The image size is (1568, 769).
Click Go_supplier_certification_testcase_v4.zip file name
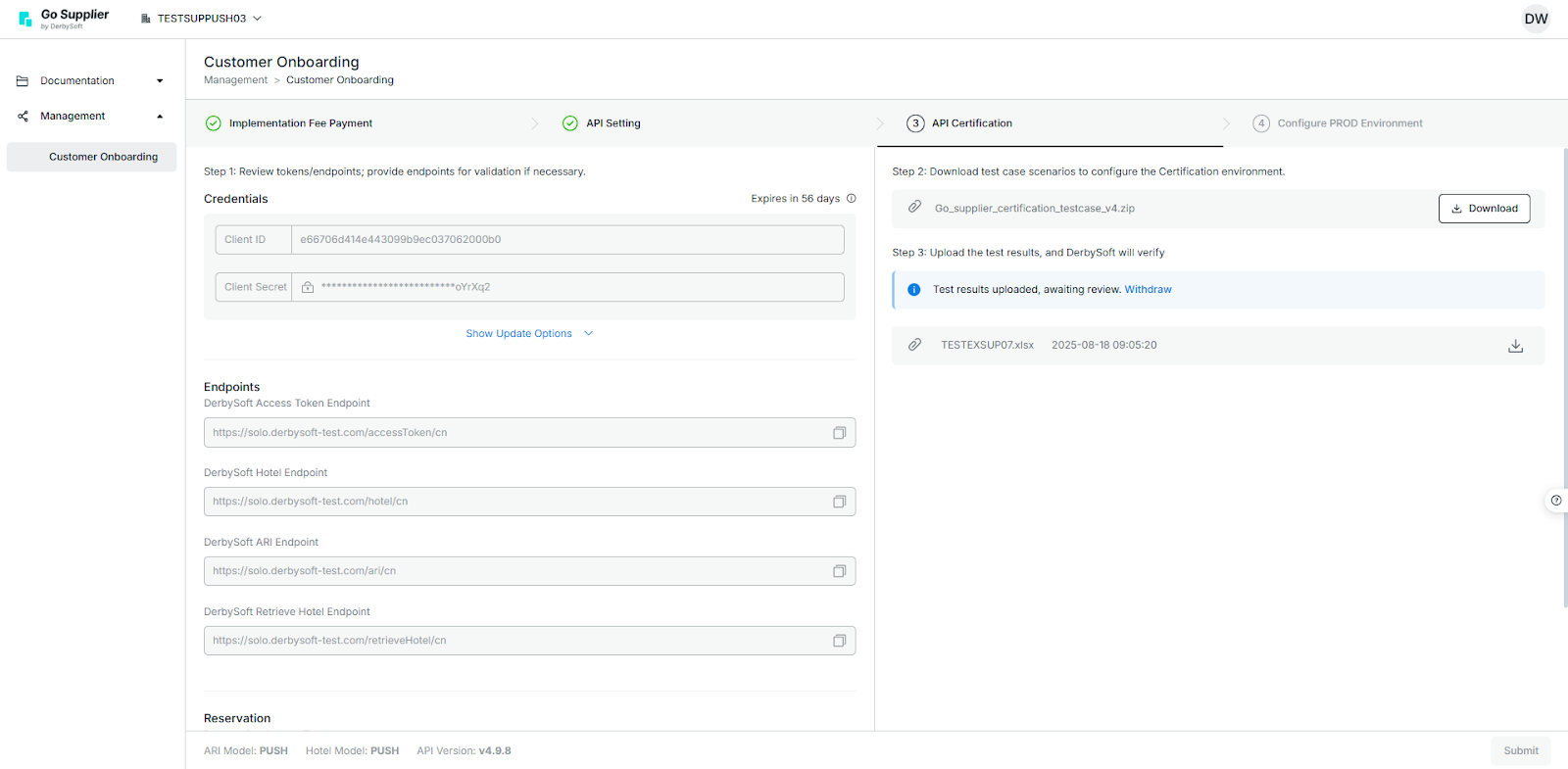tap(1034, 209)
